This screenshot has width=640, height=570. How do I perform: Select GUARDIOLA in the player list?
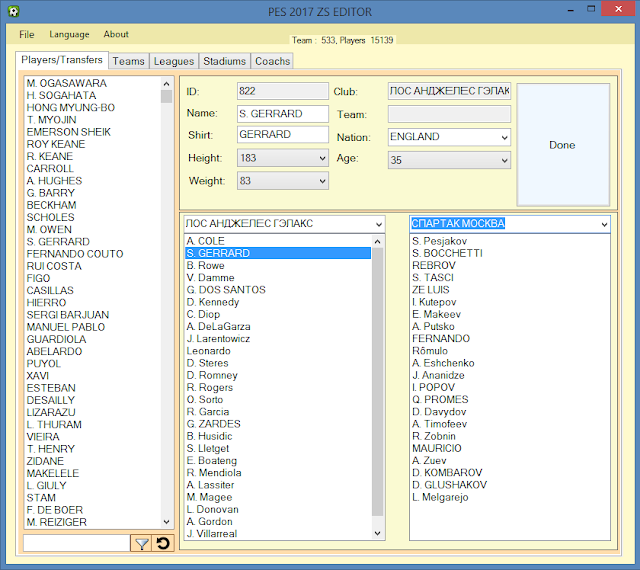(x=56, y=339)
